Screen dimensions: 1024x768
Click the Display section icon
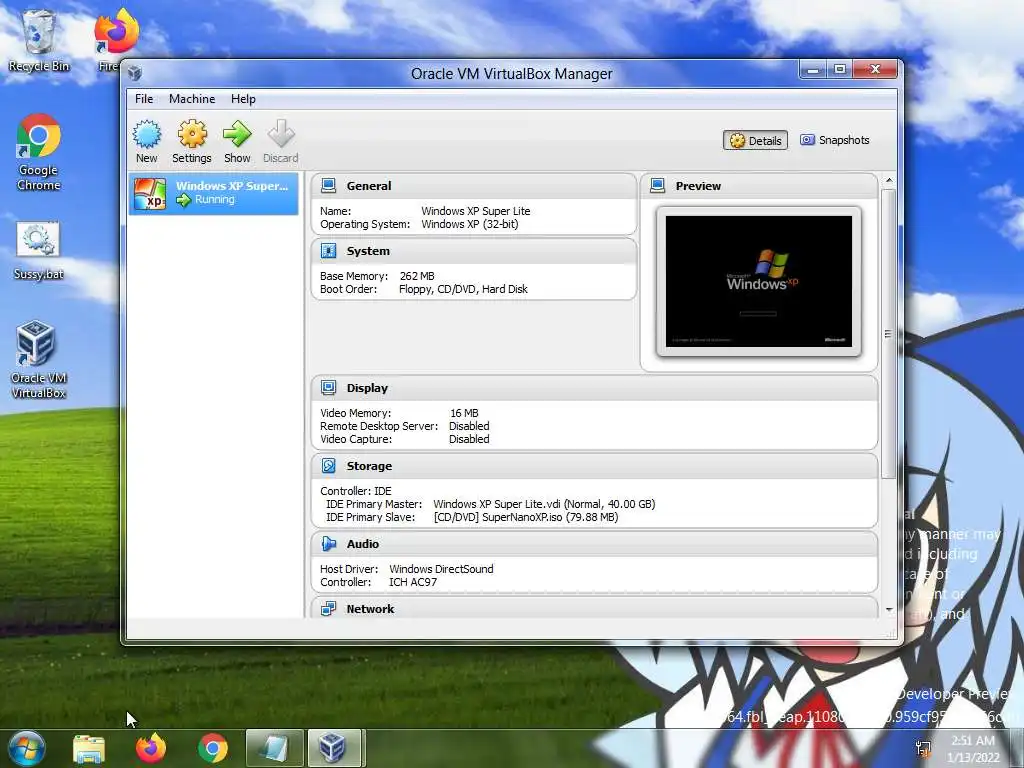328,388
